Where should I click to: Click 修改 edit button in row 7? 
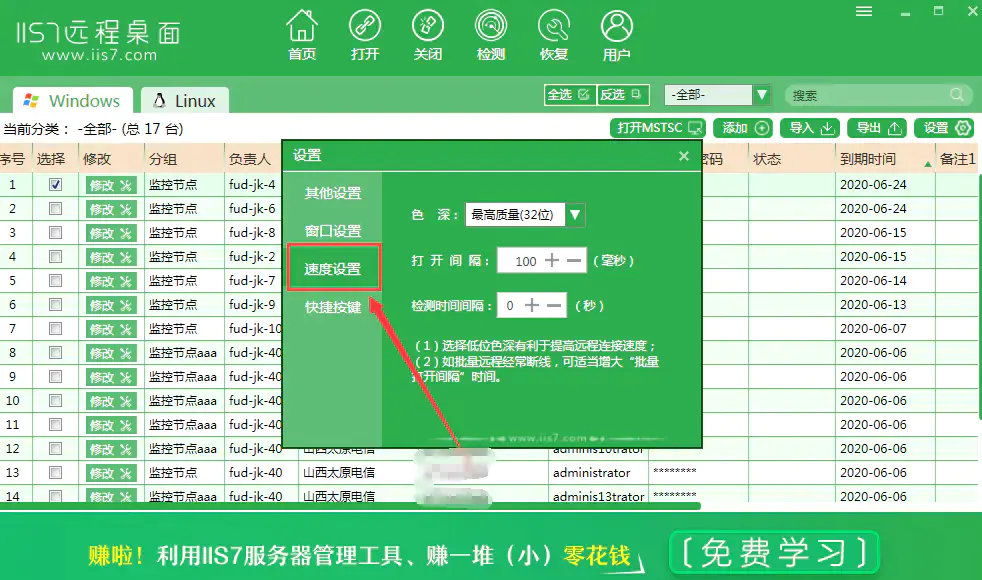(111, 329)
